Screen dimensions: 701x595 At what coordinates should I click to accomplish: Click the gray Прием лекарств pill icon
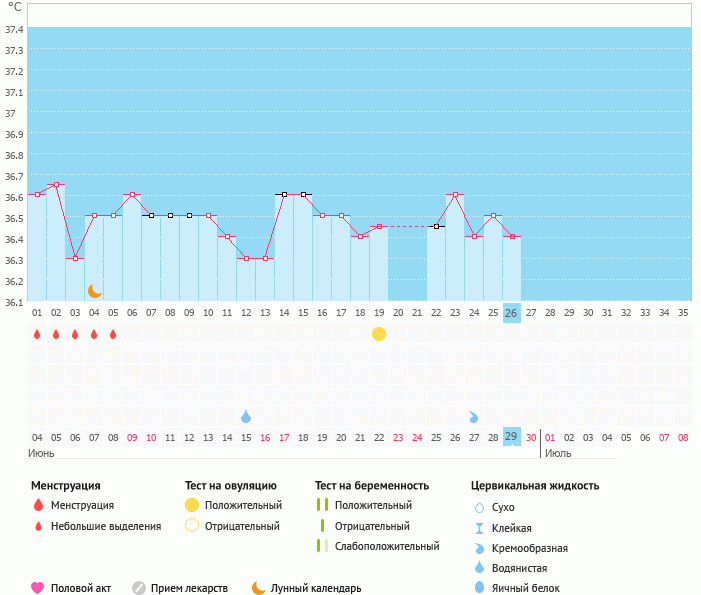139,588
